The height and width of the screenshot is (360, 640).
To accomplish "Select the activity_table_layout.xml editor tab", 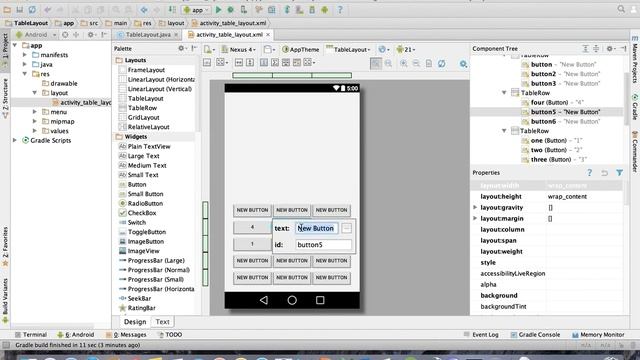I will click(229, 35).
